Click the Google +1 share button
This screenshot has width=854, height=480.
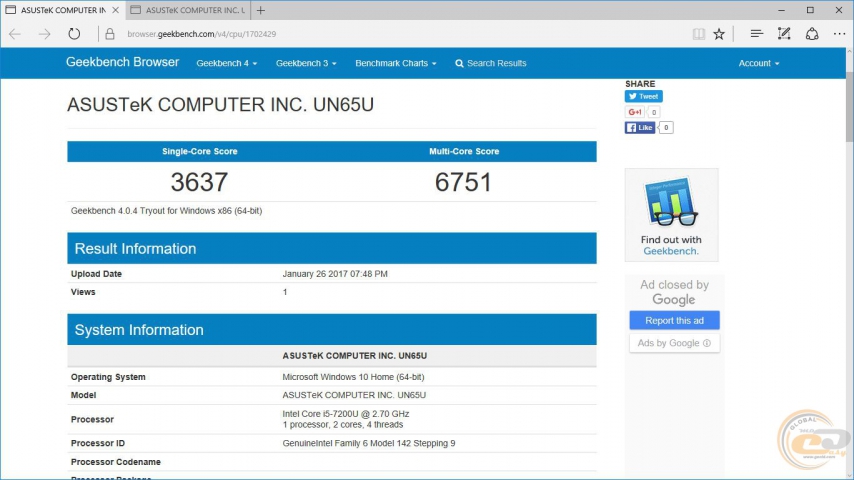(x=635, y=112)
